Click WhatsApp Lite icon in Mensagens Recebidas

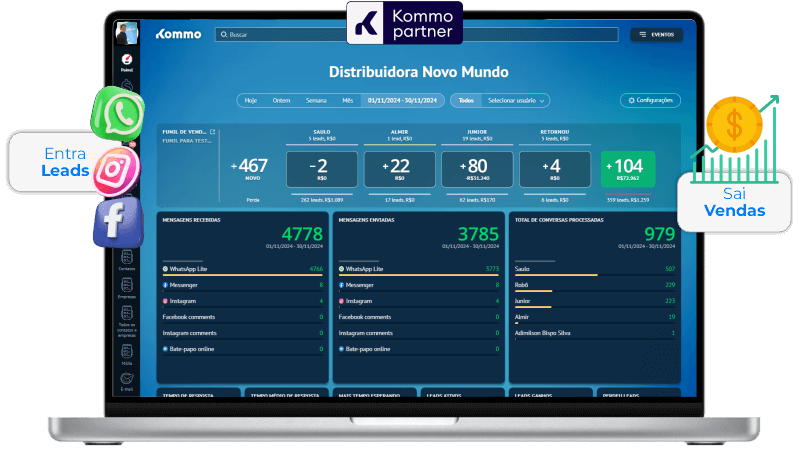click(x=165, y=269)
